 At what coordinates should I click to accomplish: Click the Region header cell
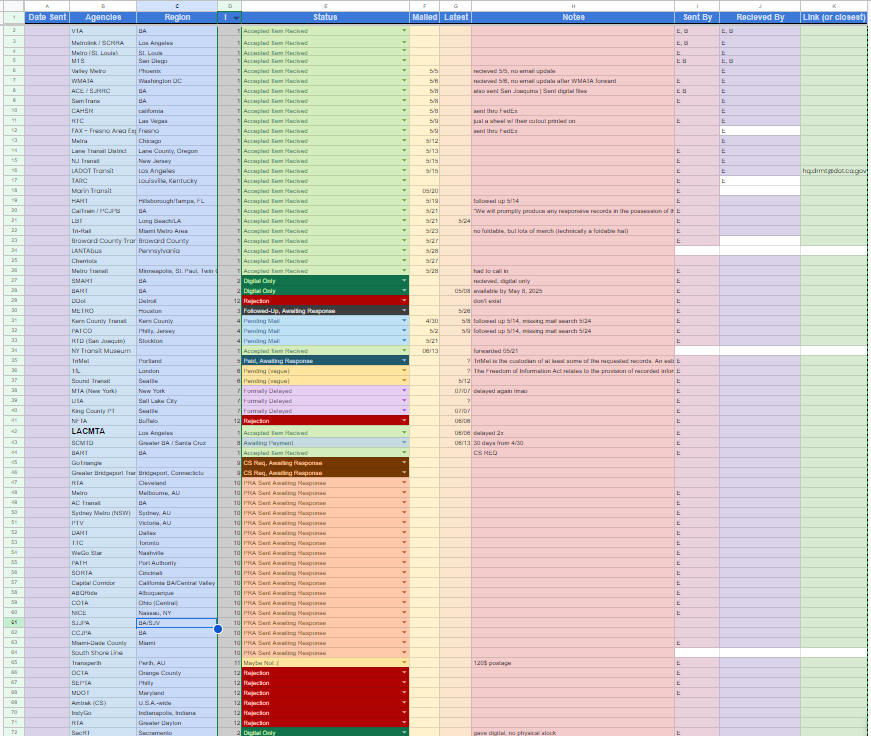coord(177,17)
